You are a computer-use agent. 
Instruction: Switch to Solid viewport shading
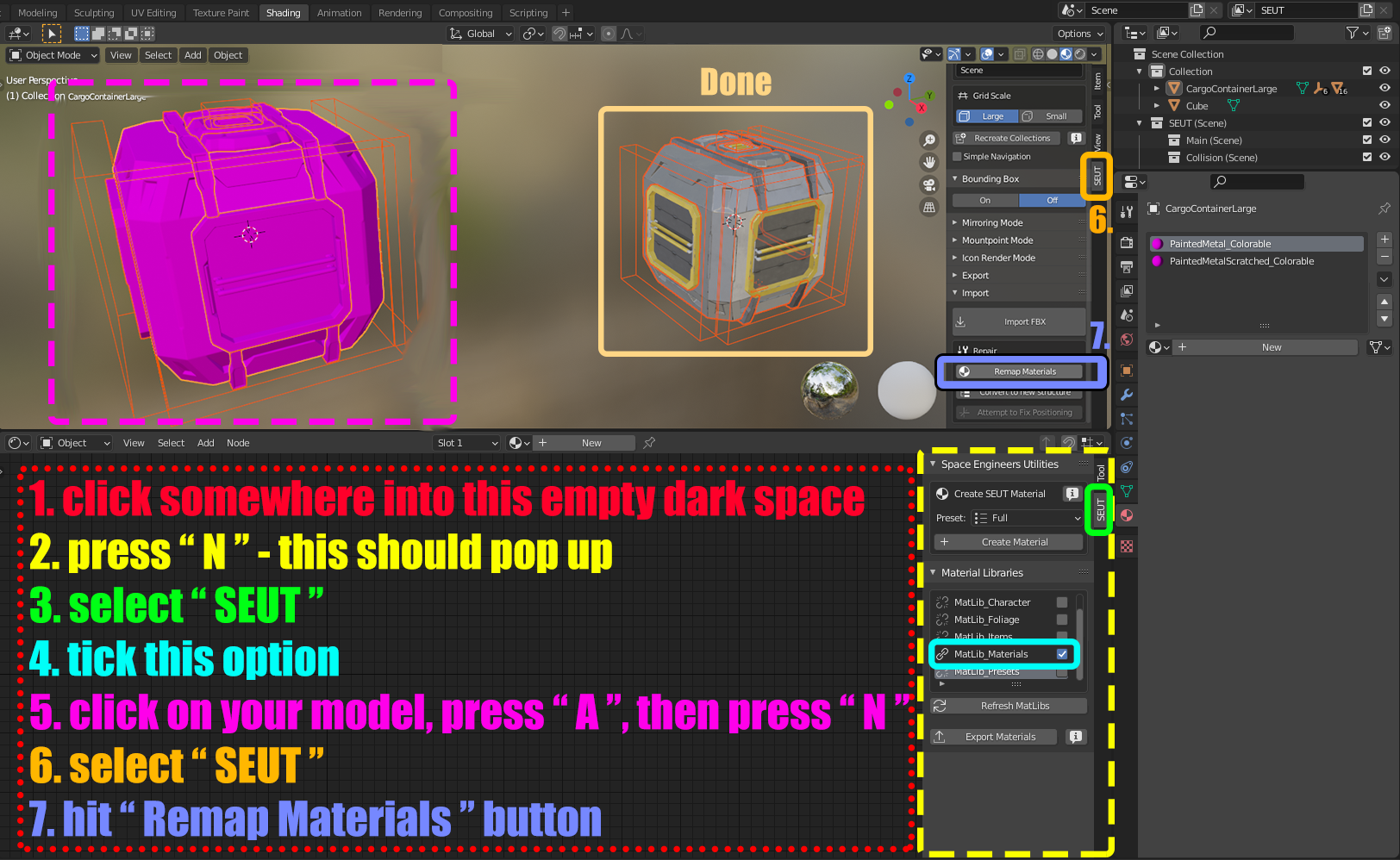pos(1053,54)
